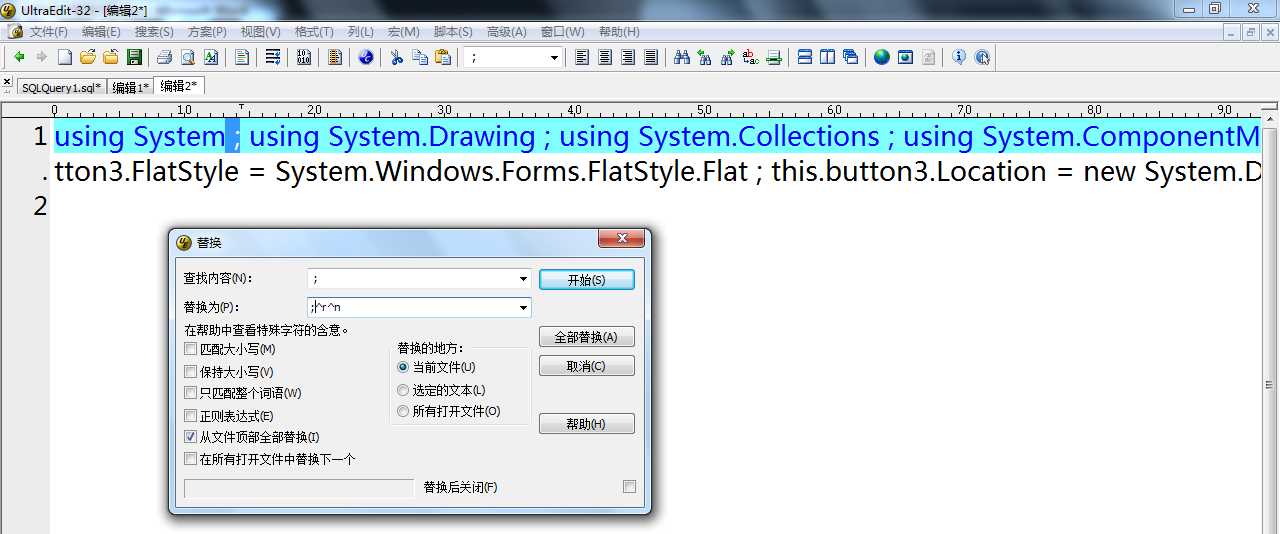
Task: Tick the 替换后关闭 checkbox
Action: click(629, 487)
